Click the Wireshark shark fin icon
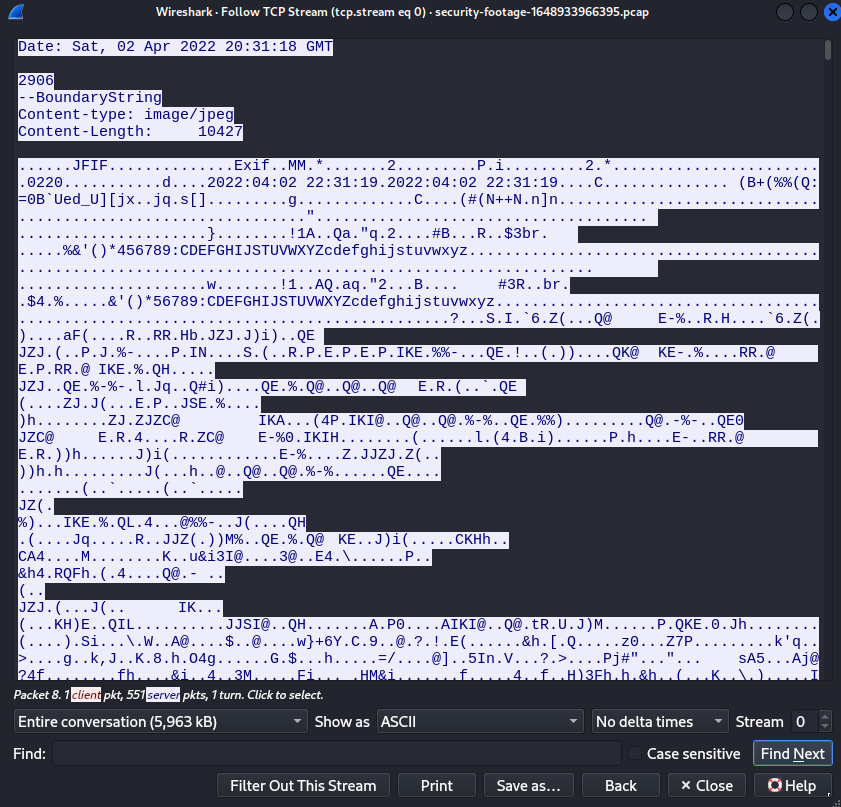Screen dimensions: 841x807 [16, 11]
